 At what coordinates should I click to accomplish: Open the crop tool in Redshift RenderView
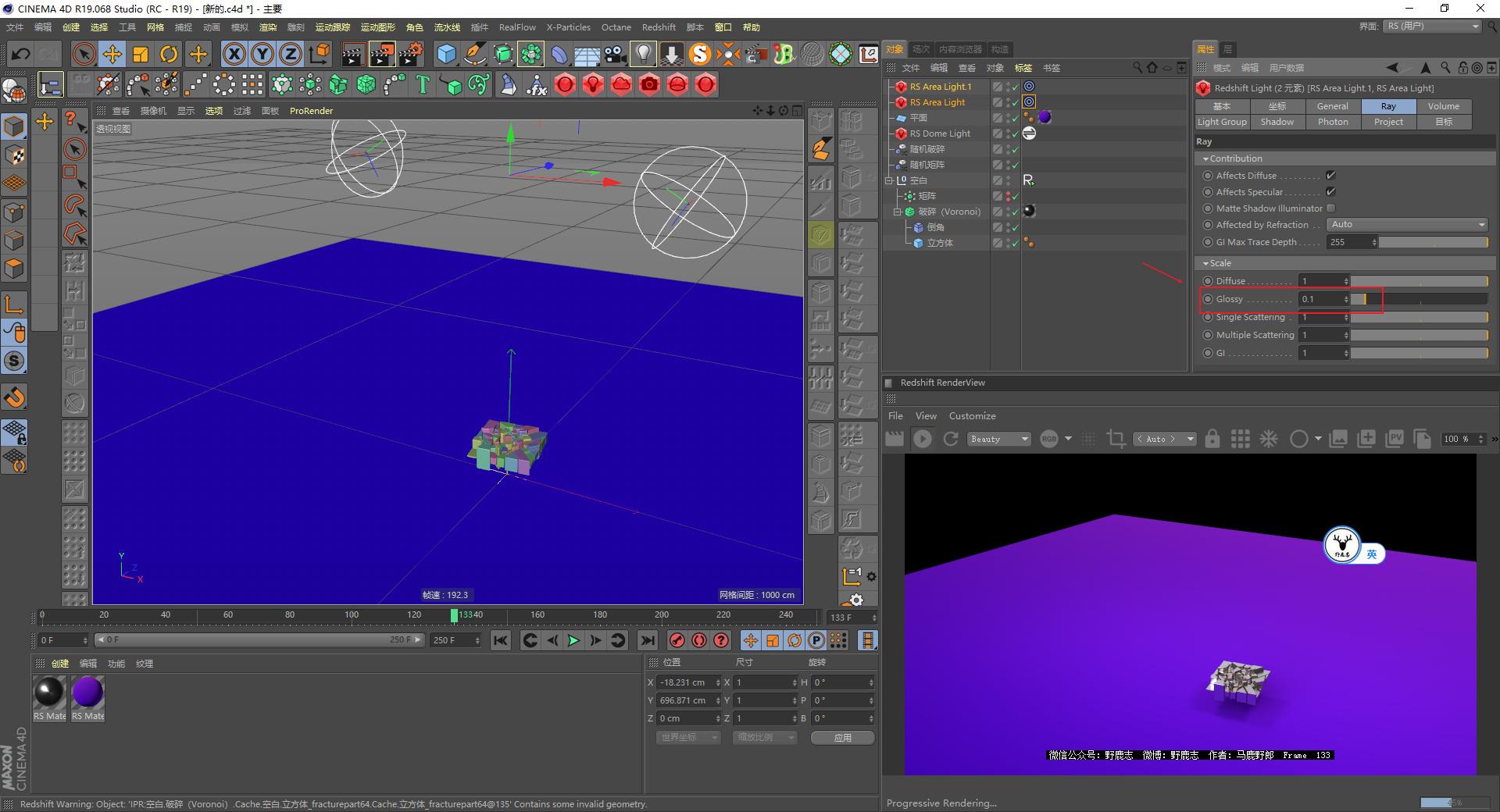1116,439
